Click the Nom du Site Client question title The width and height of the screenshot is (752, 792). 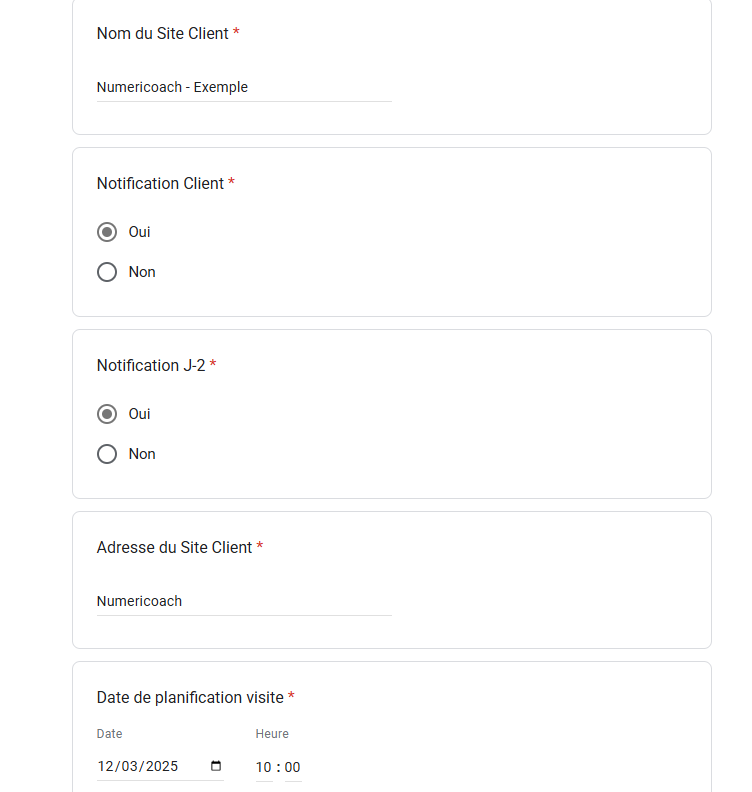coord(163,33)
